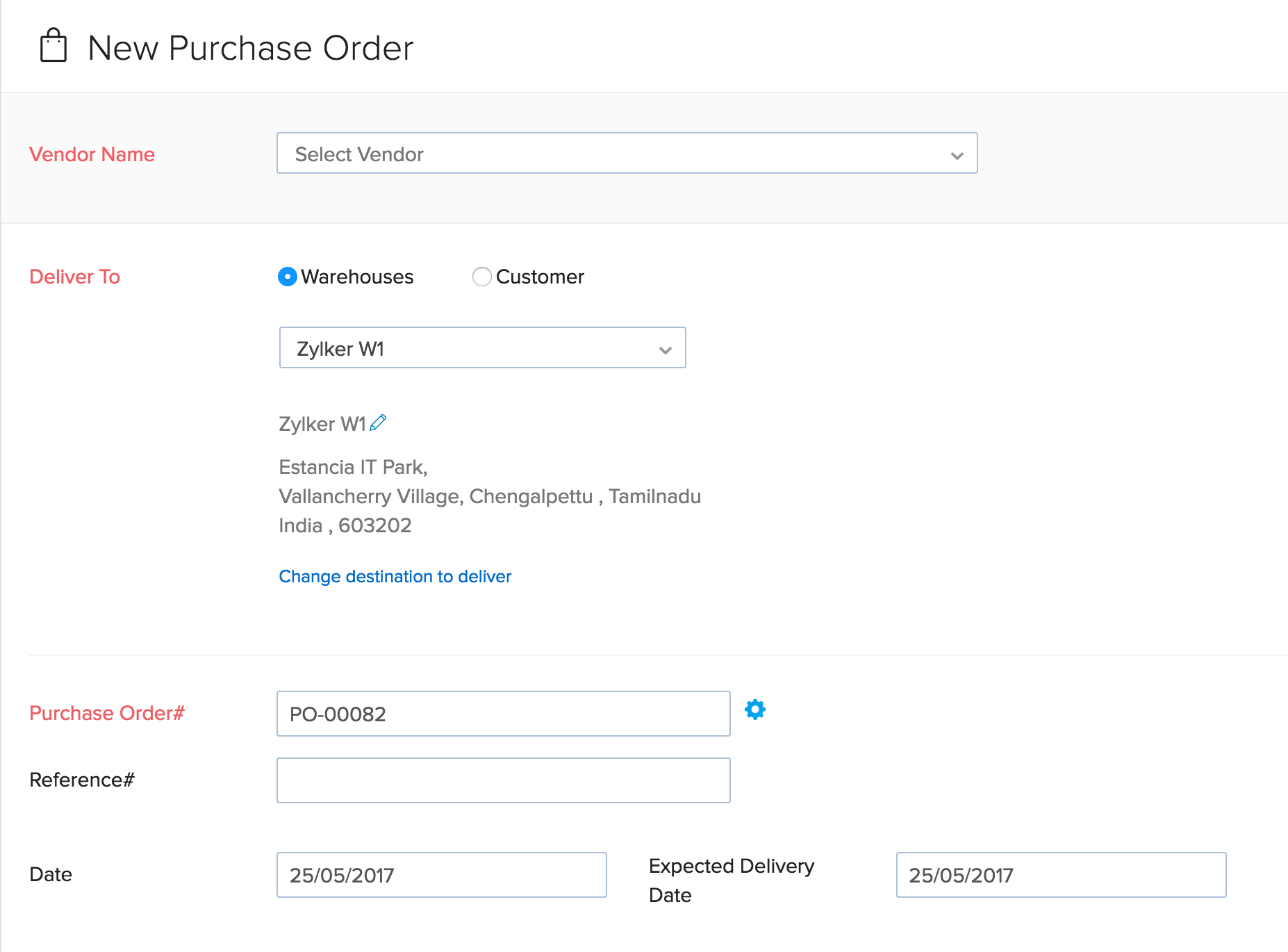The height and width of the screenshot is (952, 1288).
Task: Select the Customer radio button
Action: pyautogui.click(x=482, y=277)
